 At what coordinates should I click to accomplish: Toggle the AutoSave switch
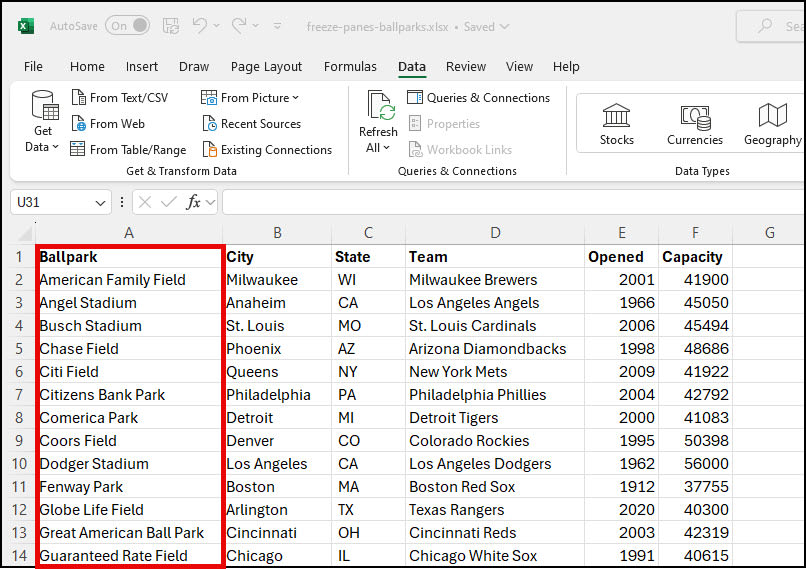click(127, 26)
